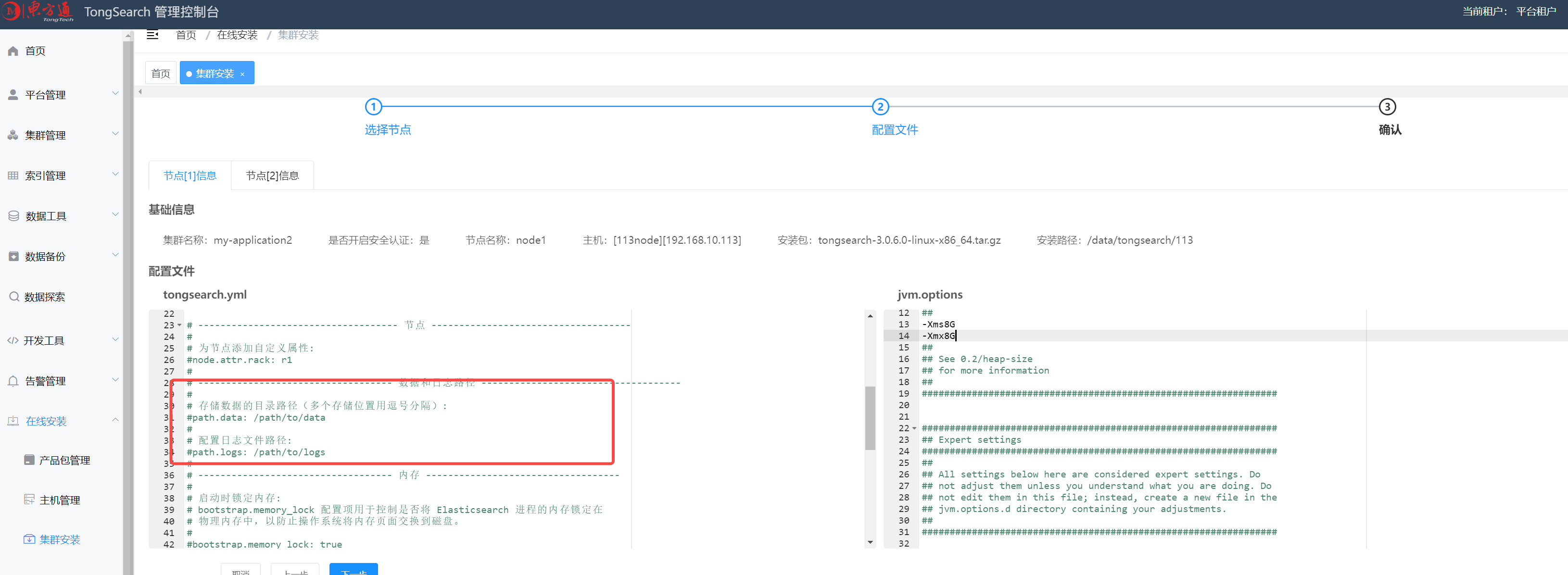Switch to 节点[1]信息 tab
Screen dimensions: 1568x575
[190, 176]
